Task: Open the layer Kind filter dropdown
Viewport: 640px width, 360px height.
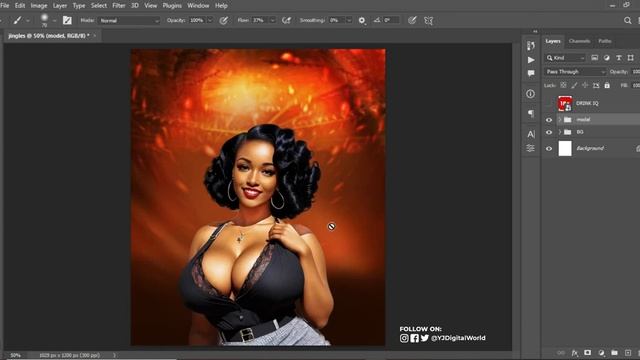Action: [566, 58]
